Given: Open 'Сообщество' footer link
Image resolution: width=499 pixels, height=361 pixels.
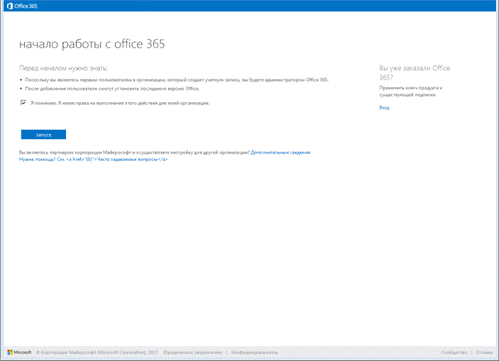Looking at the screenshot, I should 454,352.
